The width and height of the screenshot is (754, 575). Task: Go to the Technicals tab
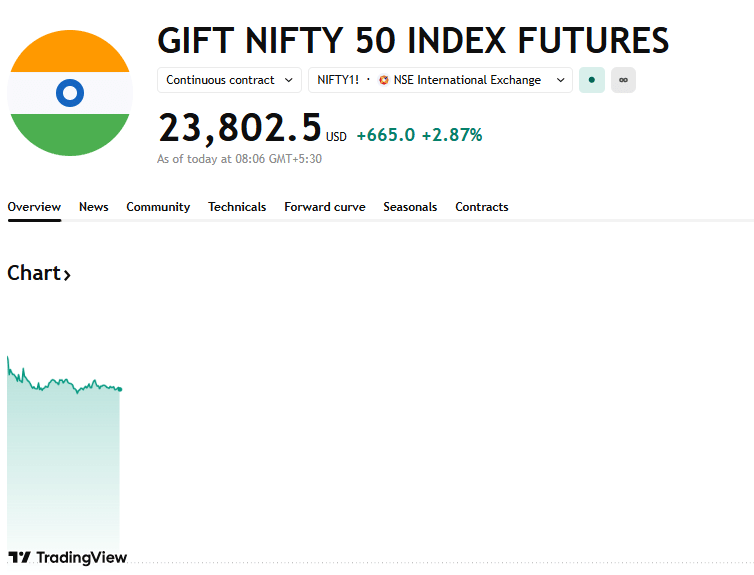pos(237,207)
